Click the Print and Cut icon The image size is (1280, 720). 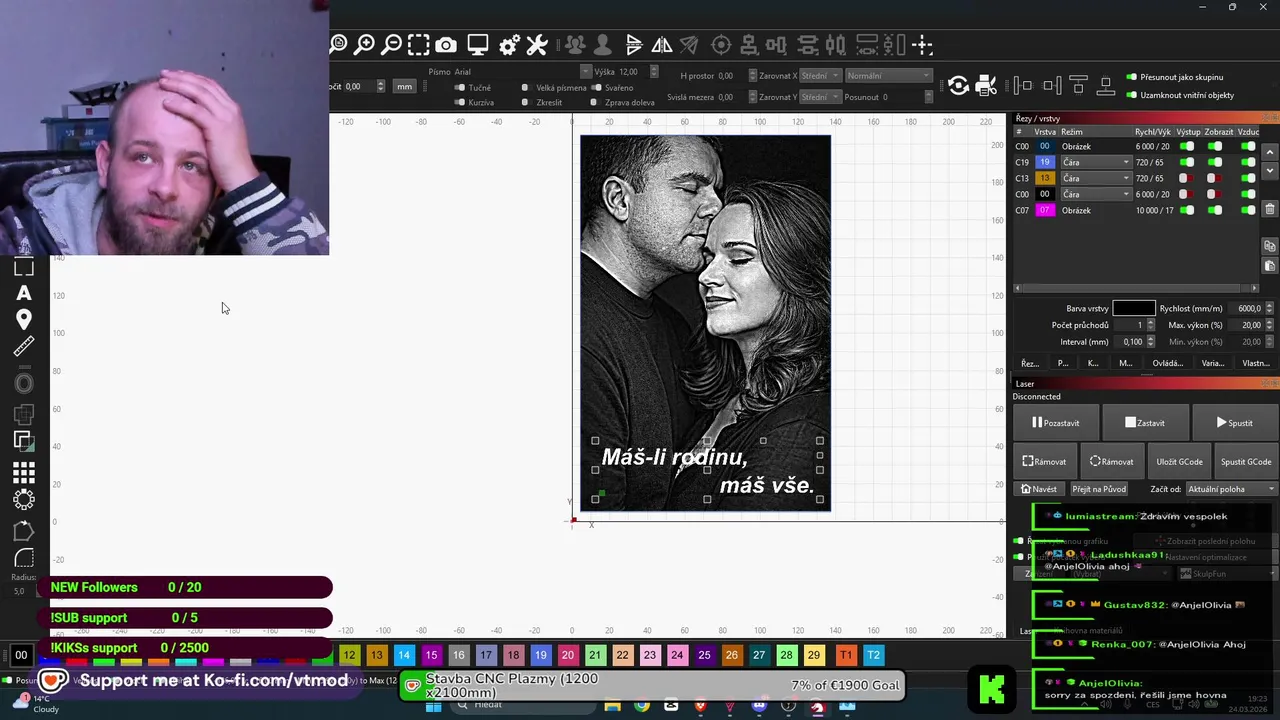point(985,85)
